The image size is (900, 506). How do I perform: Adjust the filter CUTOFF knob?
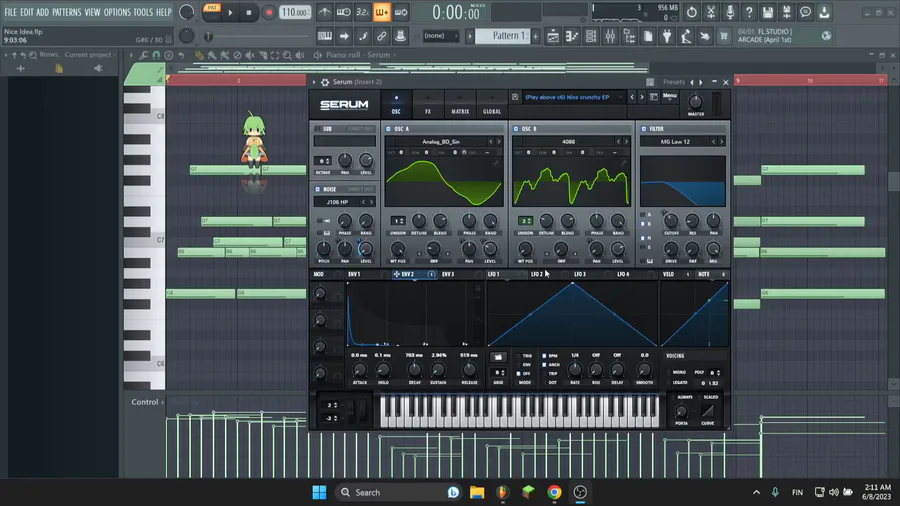(x=670, y=220)
